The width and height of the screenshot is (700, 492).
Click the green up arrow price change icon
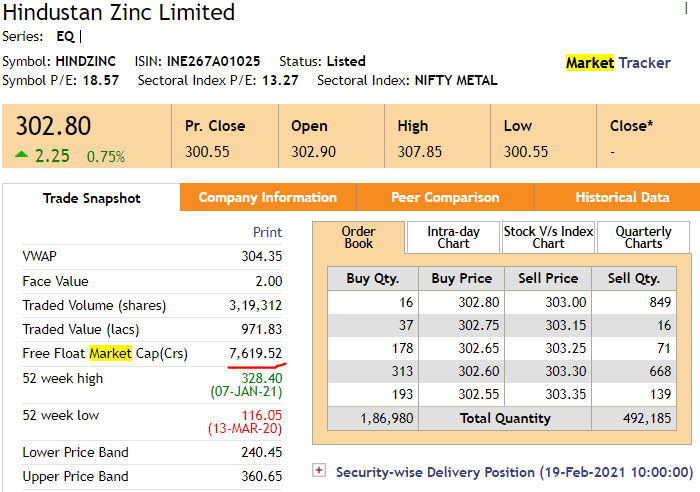click(x=22, y=155)
